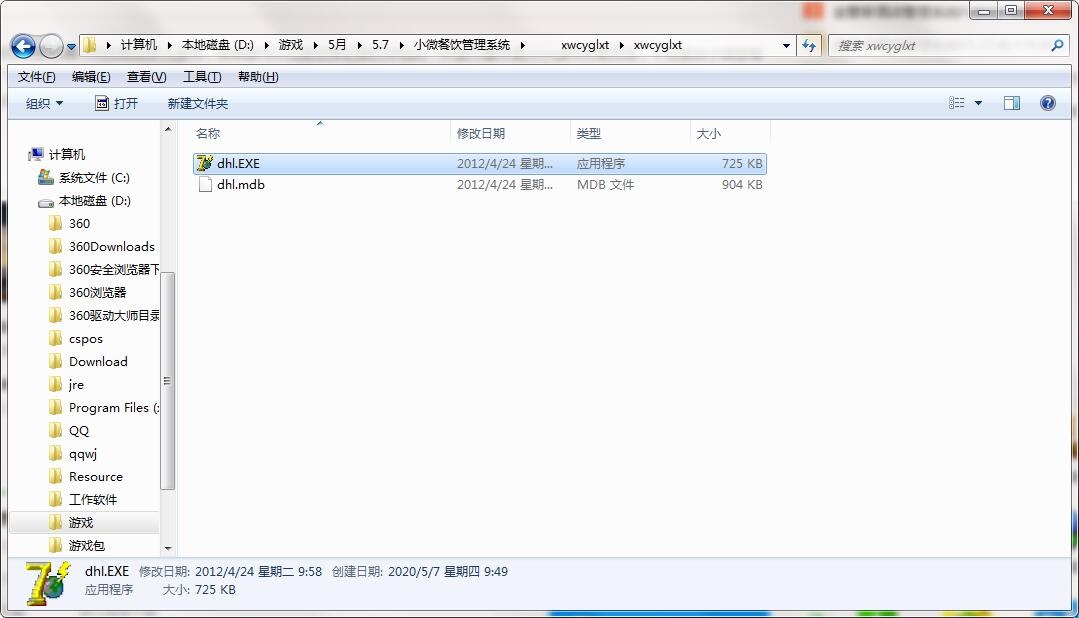
Task: Open the Resource folder in the tree
Action: coord(96,476)
